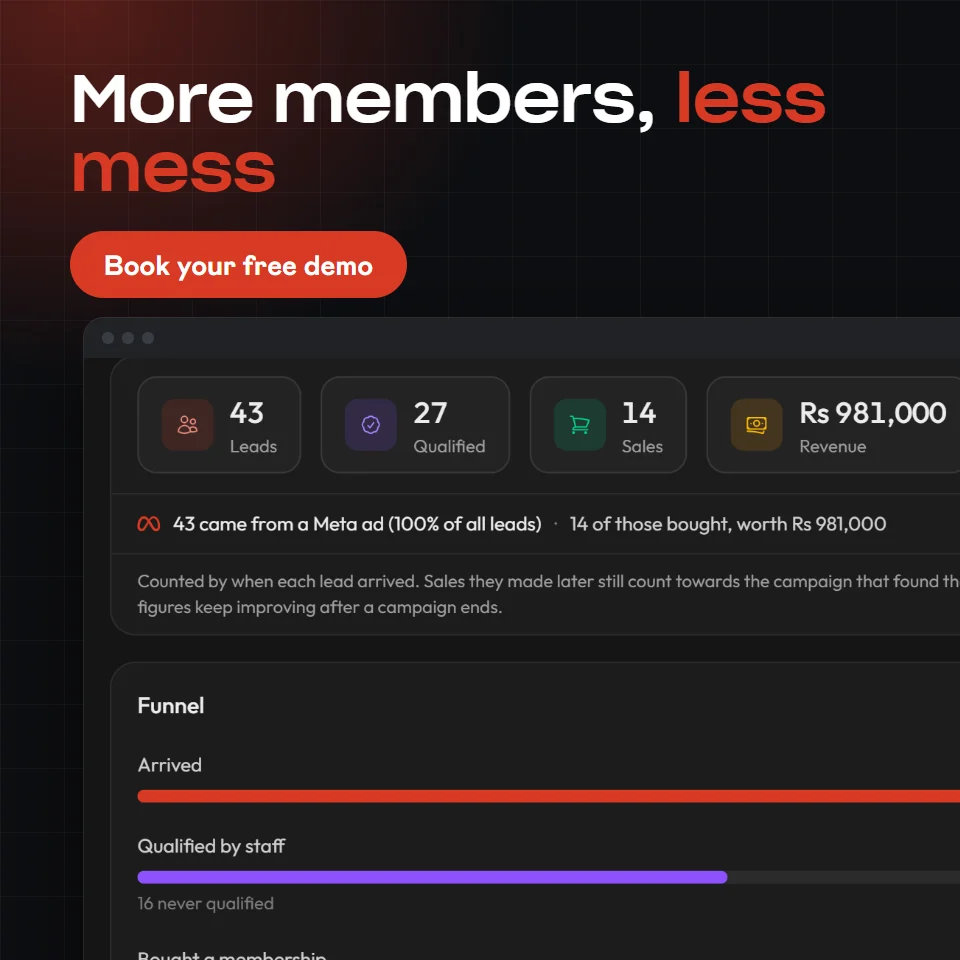Click the Funnel section heading
The height and width of the screenshot is (960, 960).
click(171, 705)
